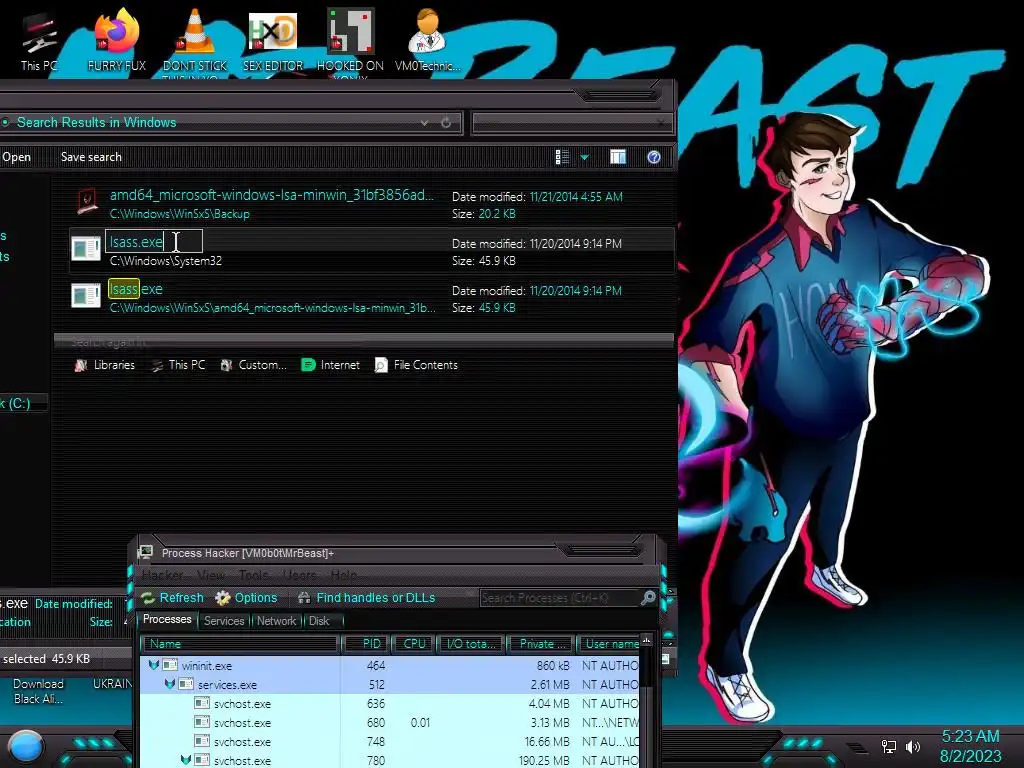1024x768 pixels.
Task: Select the (C:) drive in navigation pane
Action: pos(23,404)
